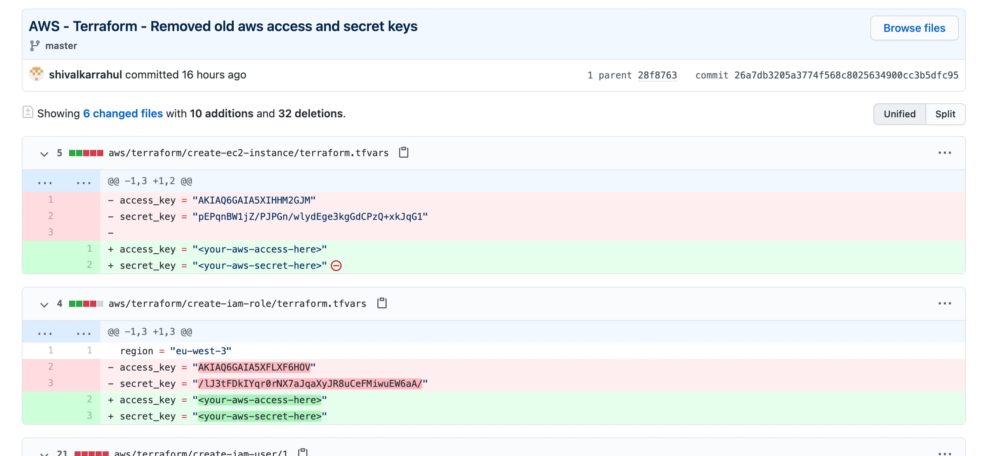The image size is (1000, 456).
Task: Click no-newline warning icon after secret_key
Action: point(336,265)
